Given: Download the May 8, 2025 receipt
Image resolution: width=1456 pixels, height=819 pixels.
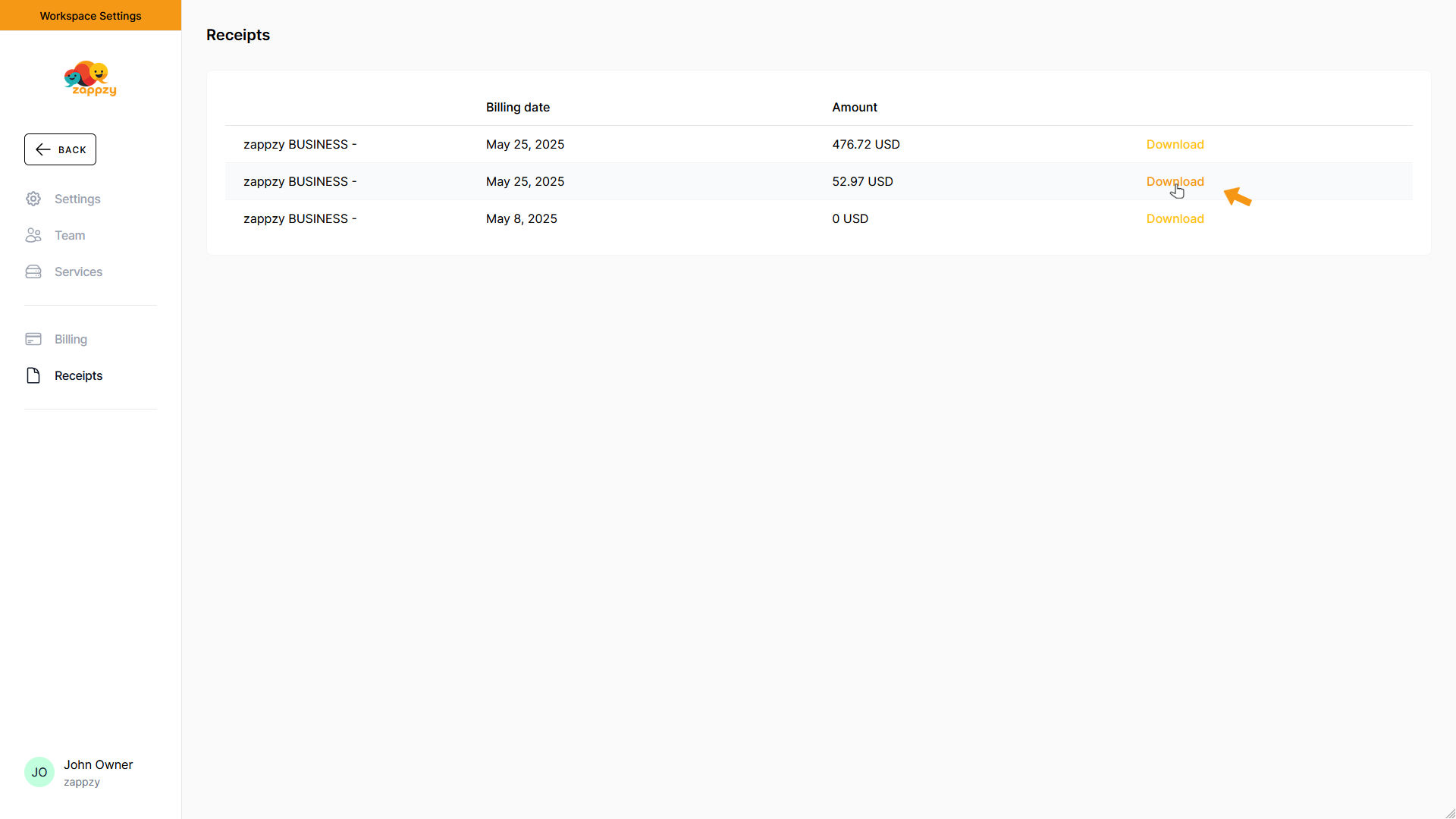Looking at the screenshot, I should click(x=1175, y=218).
